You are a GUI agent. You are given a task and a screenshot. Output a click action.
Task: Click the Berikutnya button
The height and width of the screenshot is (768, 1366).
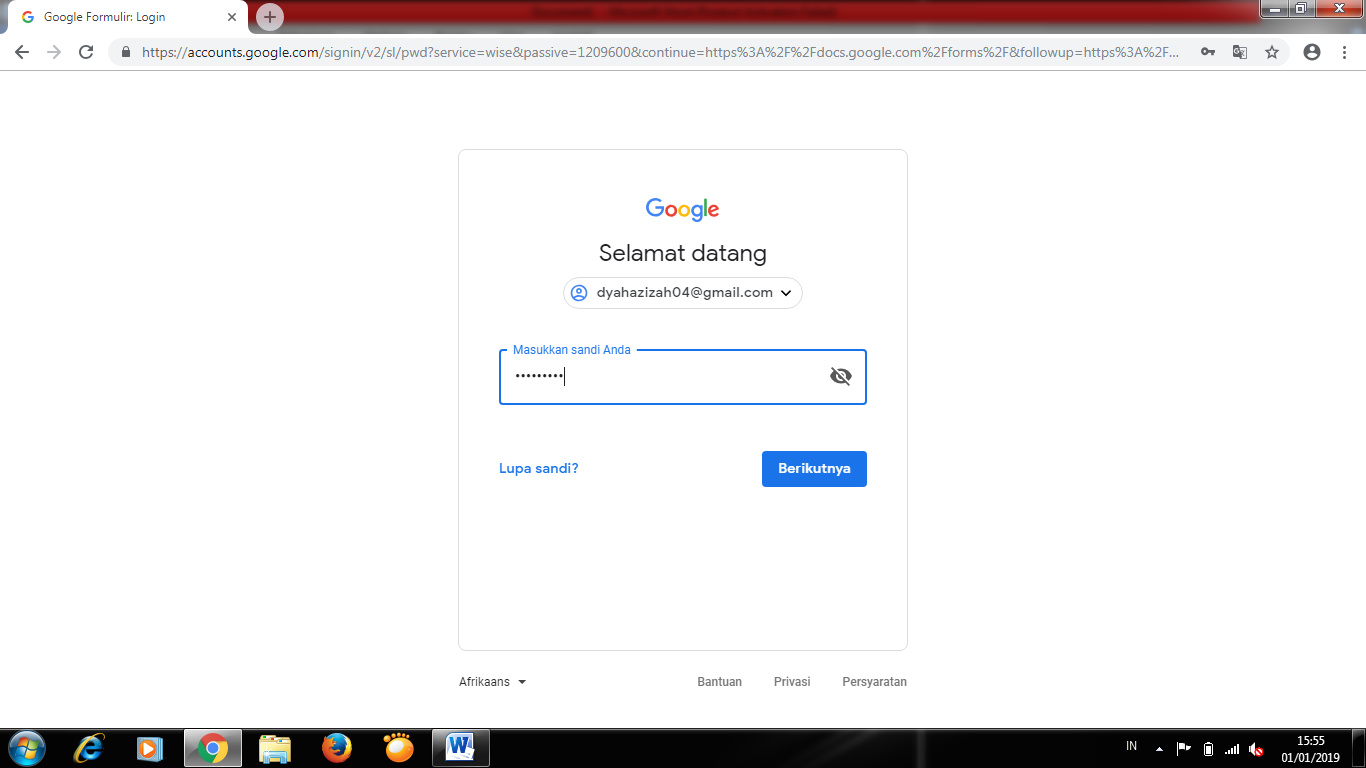[x=814, y=469]
